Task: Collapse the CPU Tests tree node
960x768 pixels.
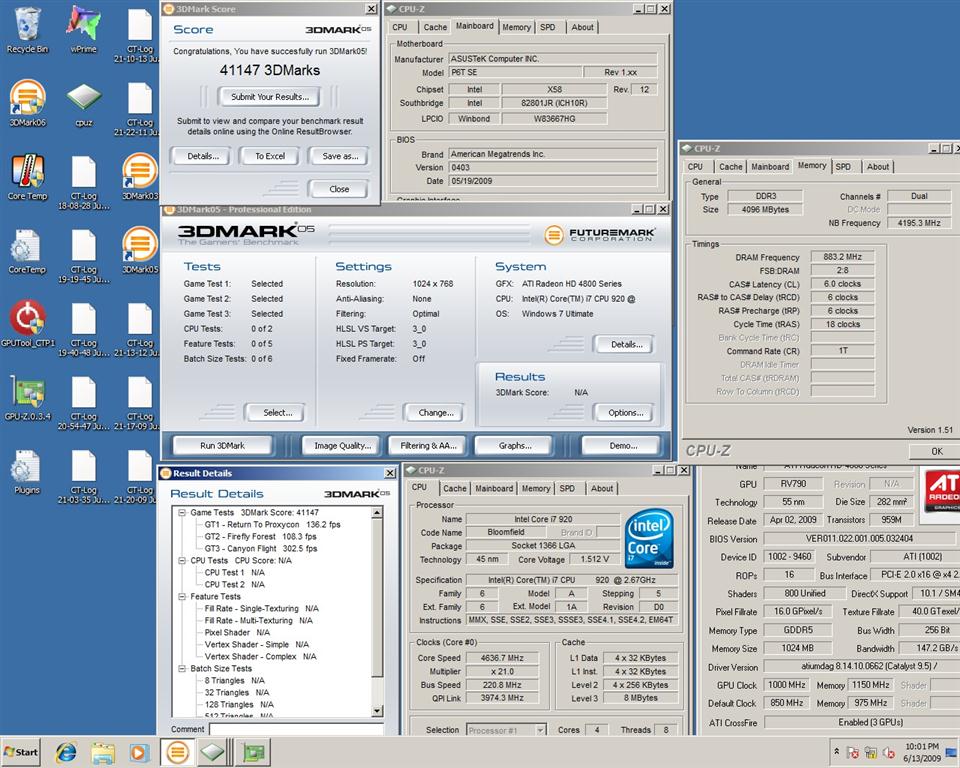Action: pos(182,560)
